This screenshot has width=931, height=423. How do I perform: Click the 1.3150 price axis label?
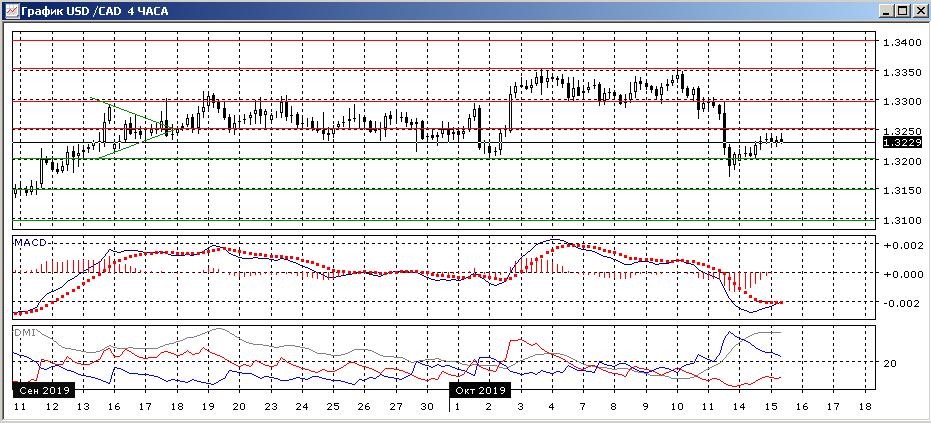pyautogui.click(x=901, y=190)
